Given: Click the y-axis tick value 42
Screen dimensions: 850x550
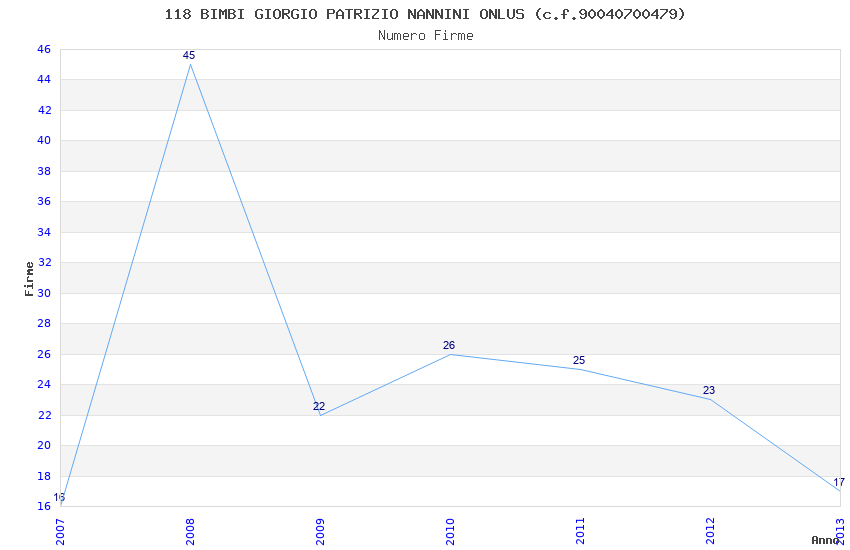Looking at the screenshot, I should pyautogui.click(x=44, y=110).
